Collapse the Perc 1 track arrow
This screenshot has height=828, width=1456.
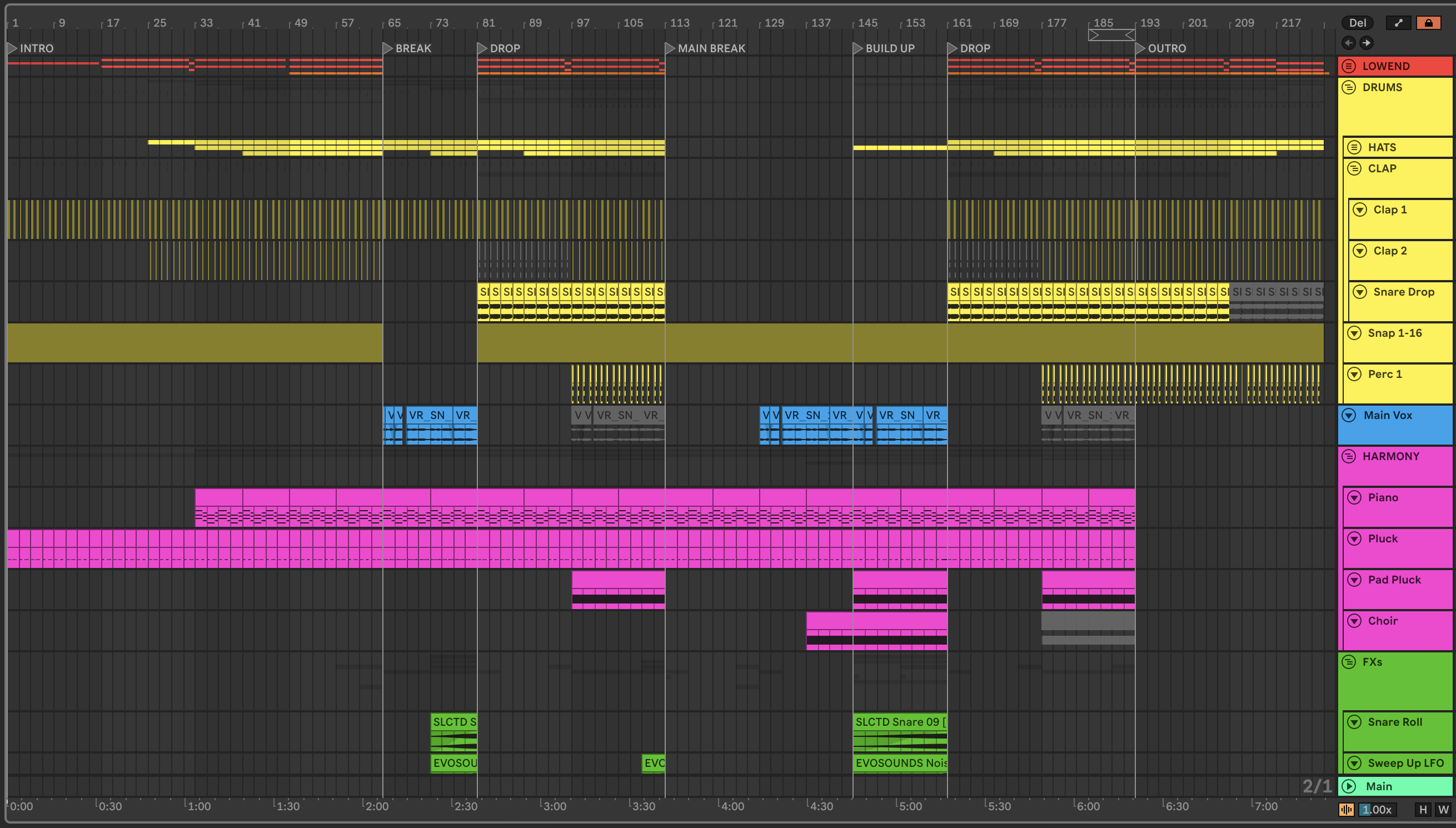coord(1354,374)
